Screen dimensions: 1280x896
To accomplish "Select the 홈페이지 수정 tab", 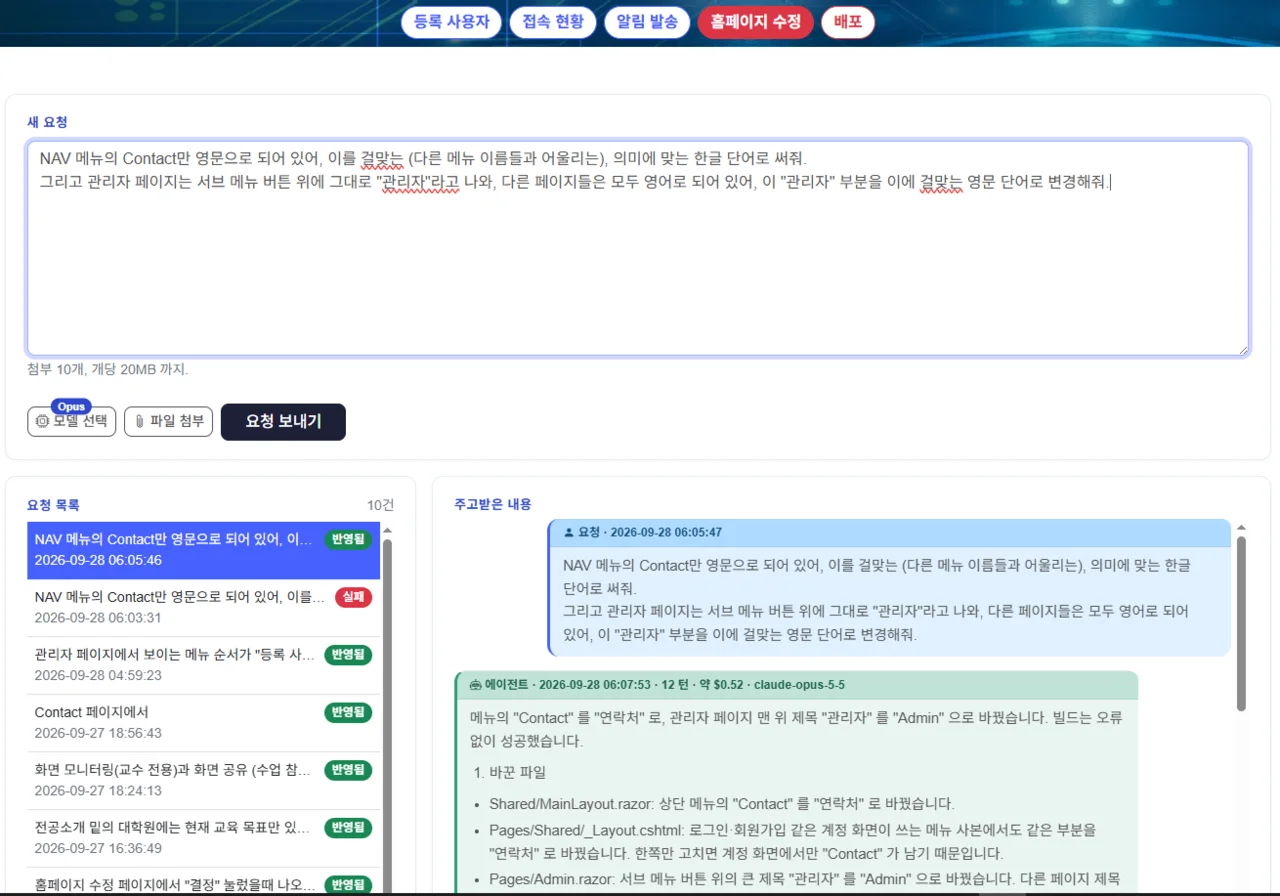I will click(756, 22).
